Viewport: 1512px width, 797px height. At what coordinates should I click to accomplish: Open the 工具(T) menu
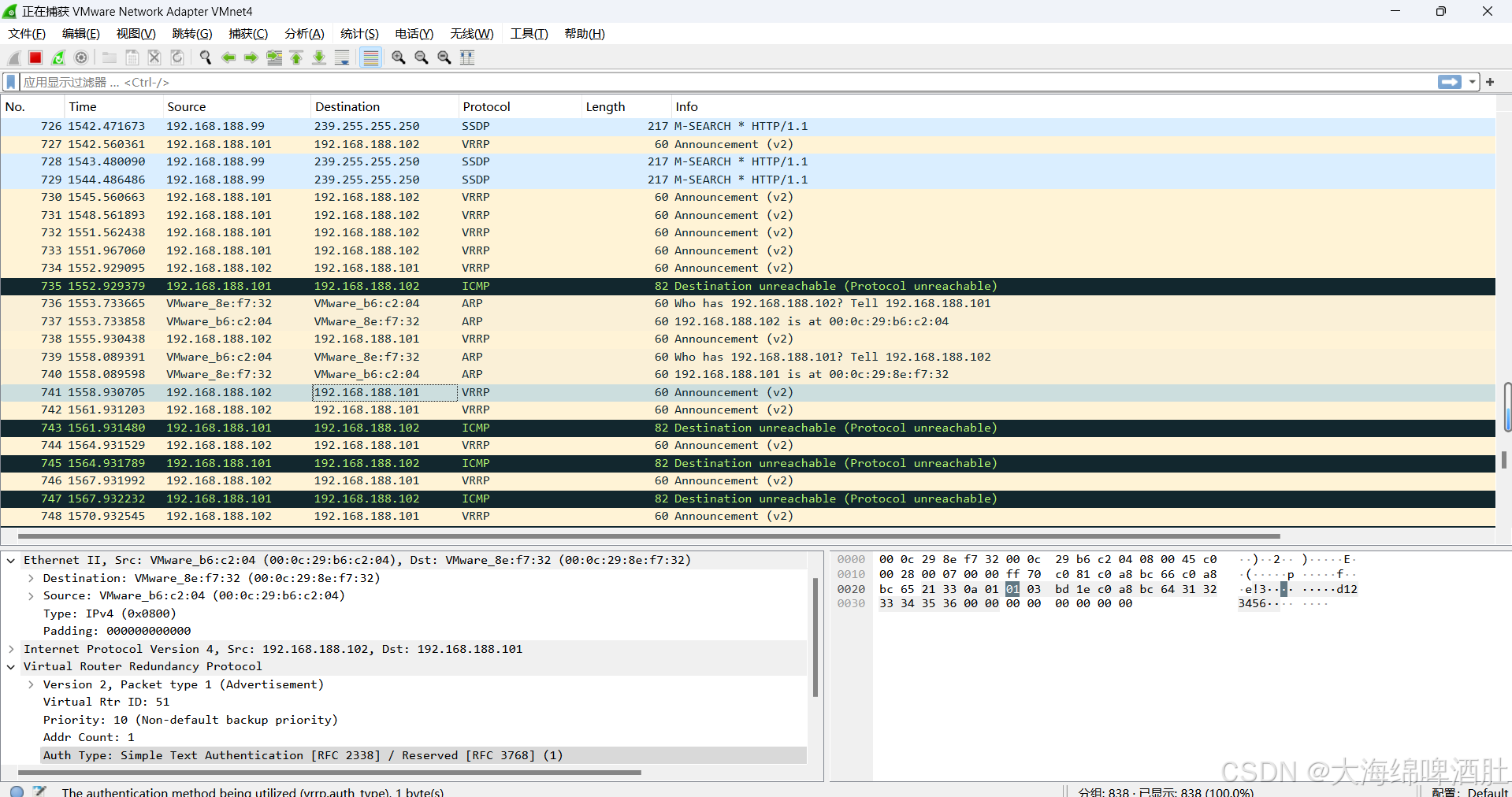tap(529, 34)
